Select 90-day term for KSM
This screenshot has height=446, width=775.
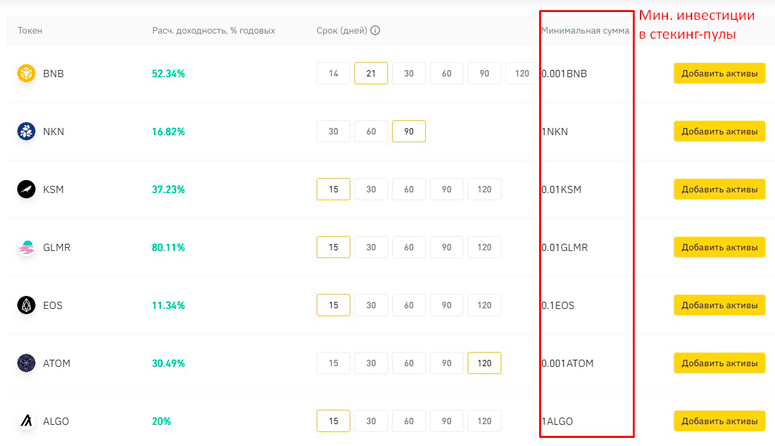click(x=446, y=189)
